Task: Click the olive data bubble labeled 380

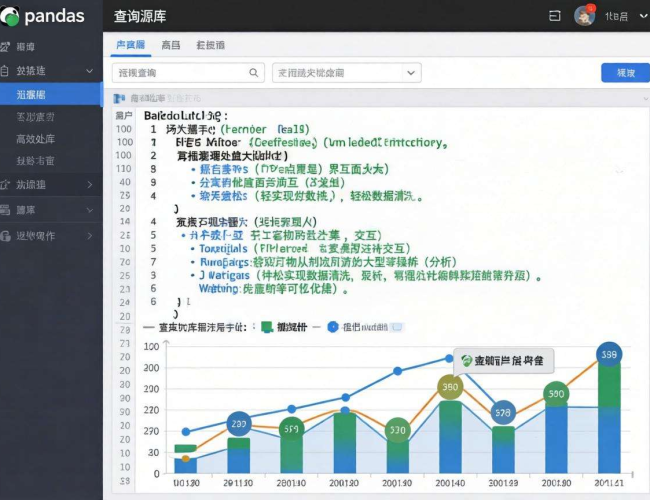Action: point(450,387)
